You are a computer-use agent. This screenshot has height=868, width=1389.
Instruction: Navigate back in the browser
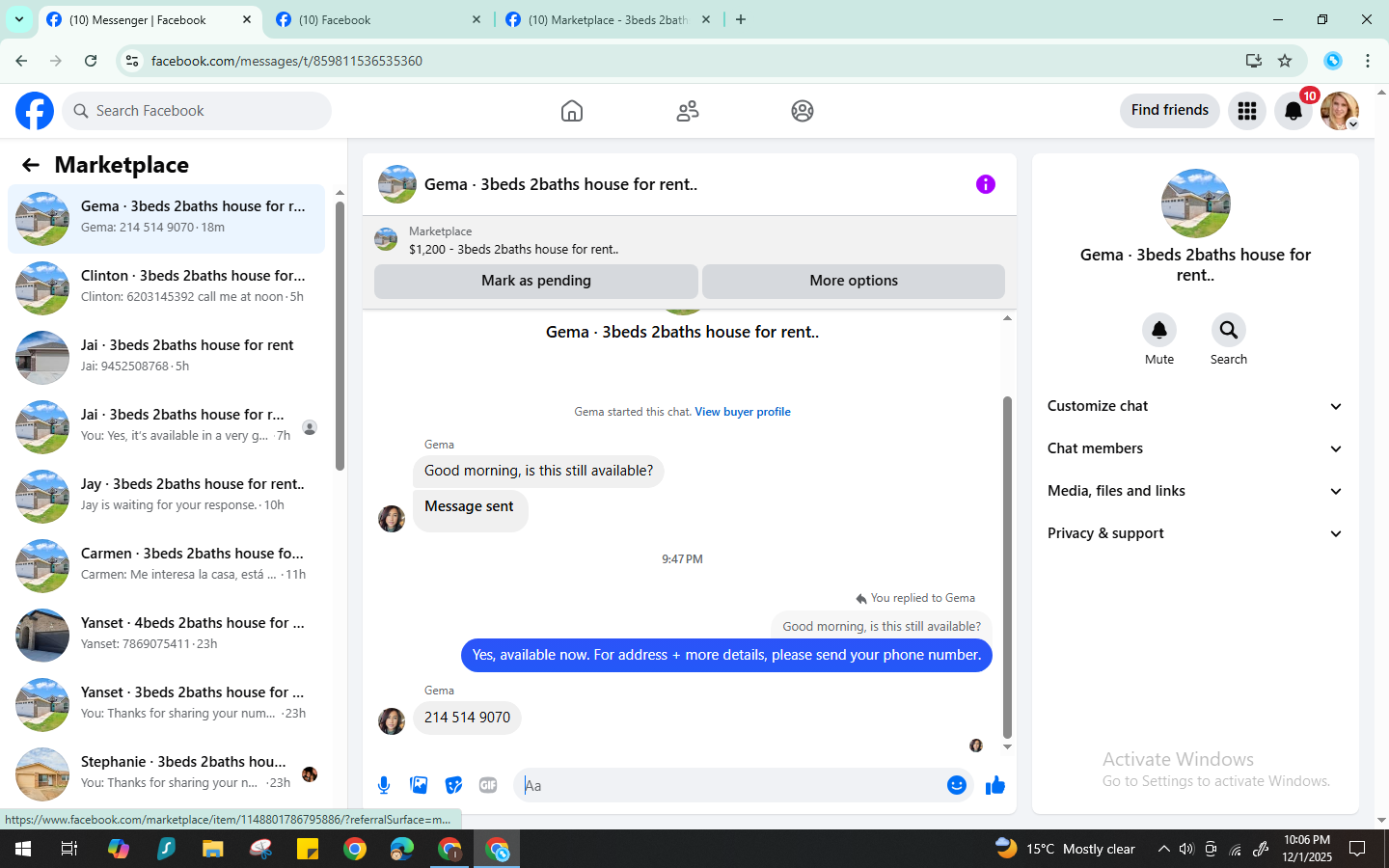(21, 61)
